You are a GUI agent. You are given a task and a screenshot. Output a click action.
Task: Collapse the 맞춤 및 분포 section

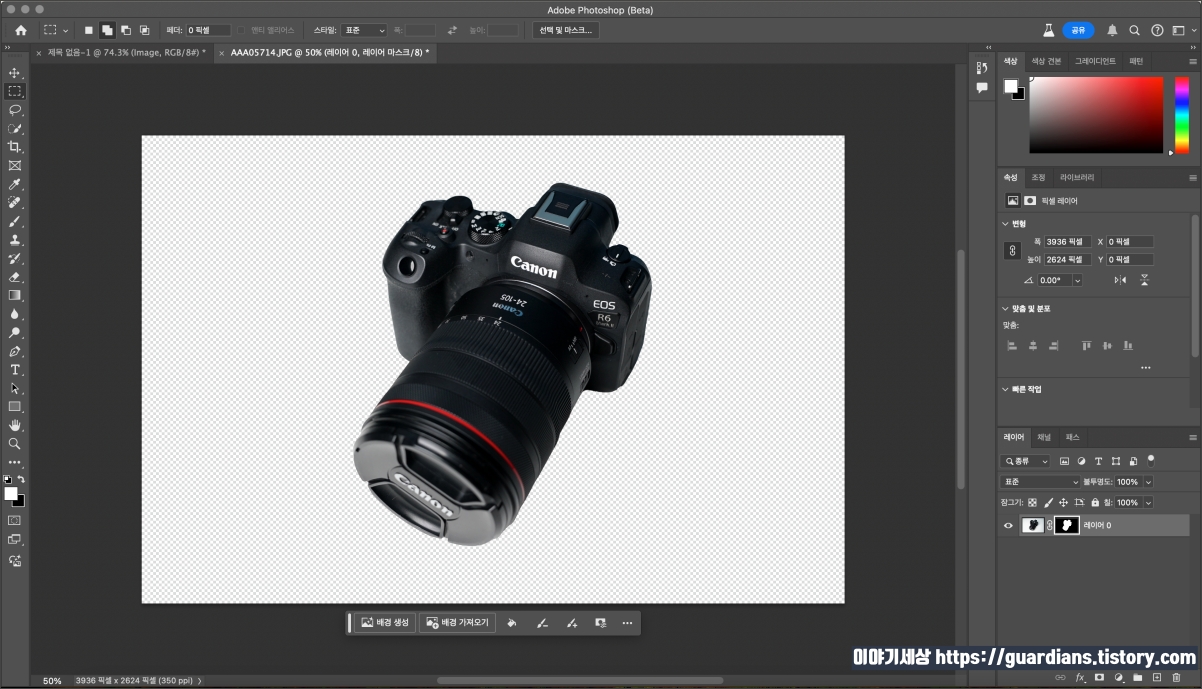tap(1006, 309)
